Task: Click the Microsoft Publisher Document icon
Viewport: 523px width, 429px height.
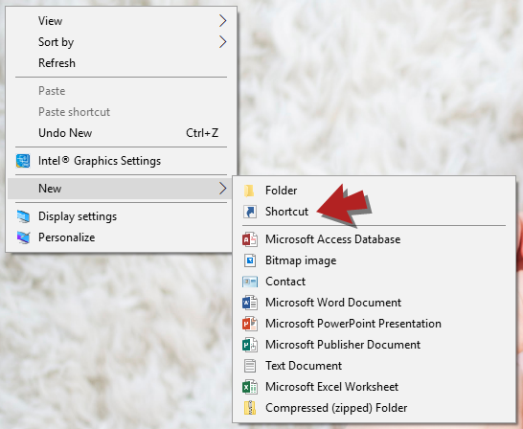Action: (250, 345)
